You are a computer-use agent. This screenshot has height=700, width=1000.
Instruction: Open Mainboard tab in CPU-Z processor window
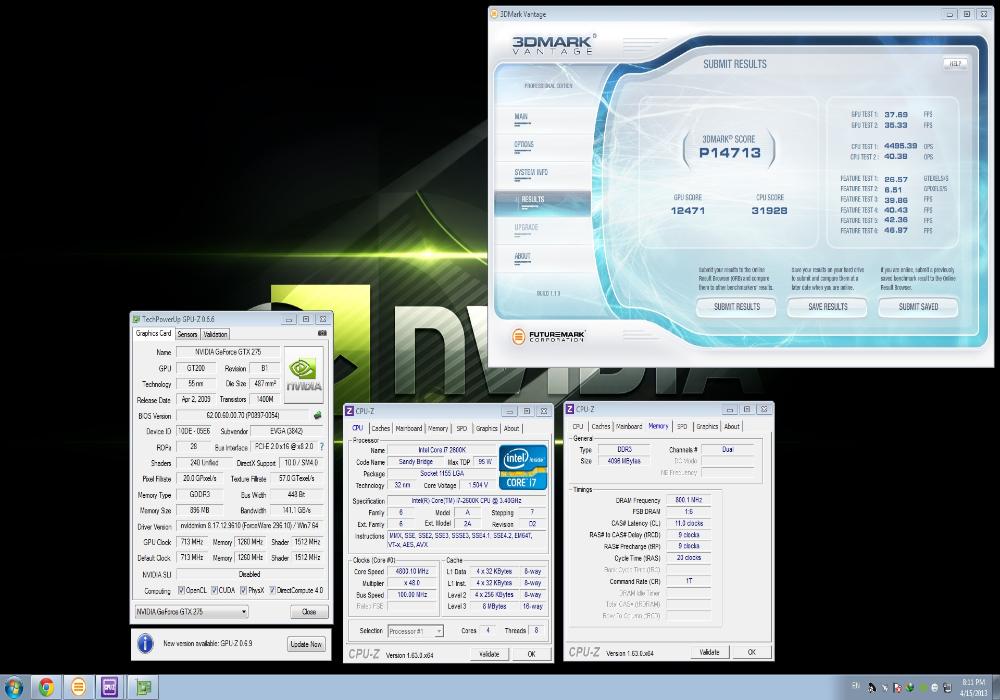click(409, 428)
